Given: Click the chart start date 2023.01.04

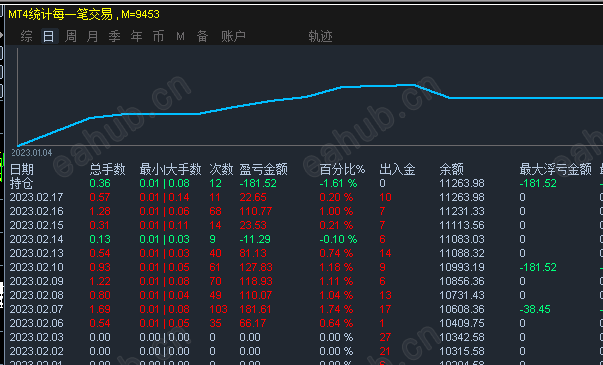Looking at the screenshot, I should click(32, 153).
